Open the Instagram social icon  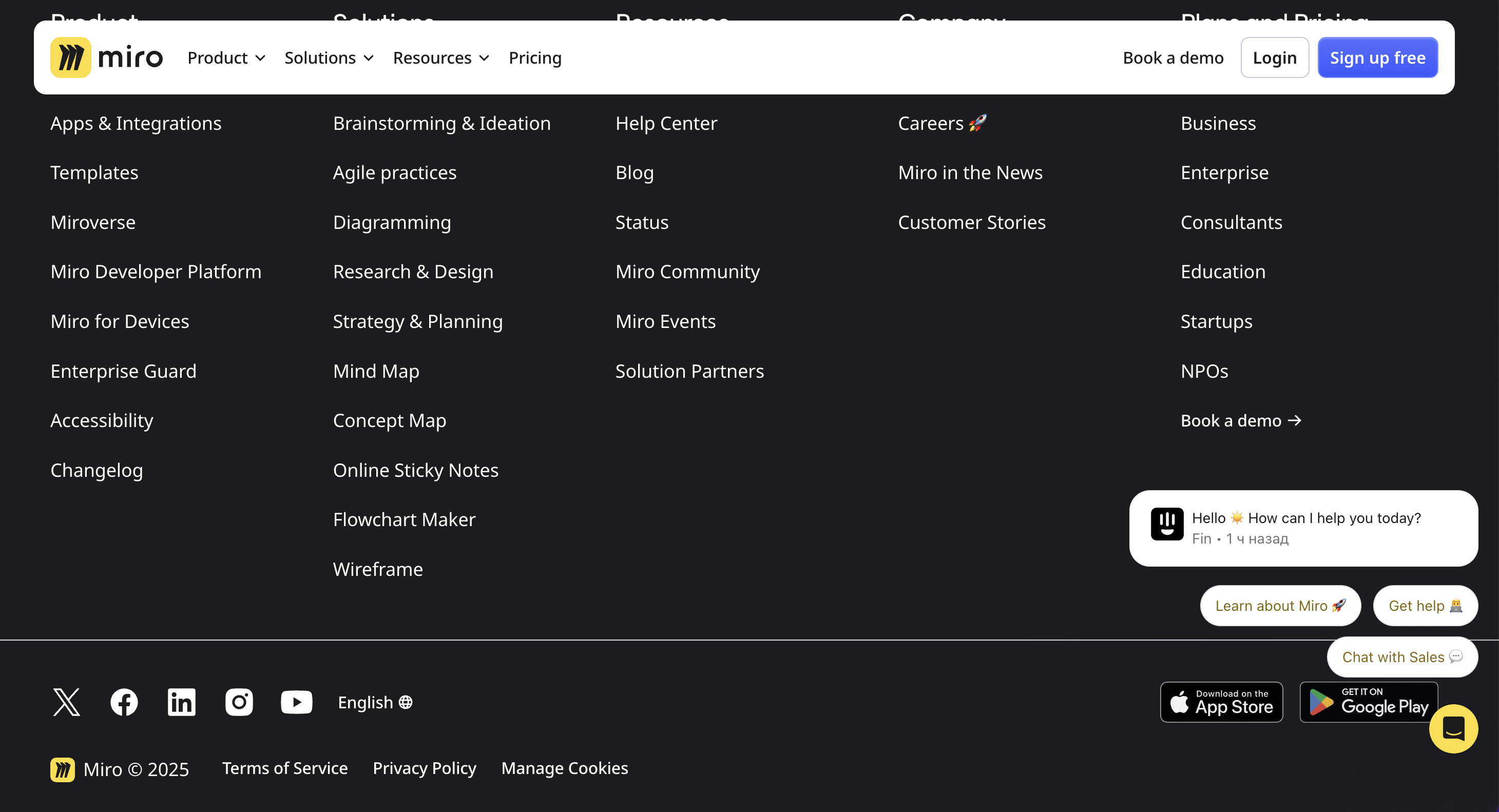tap(239, 702)
